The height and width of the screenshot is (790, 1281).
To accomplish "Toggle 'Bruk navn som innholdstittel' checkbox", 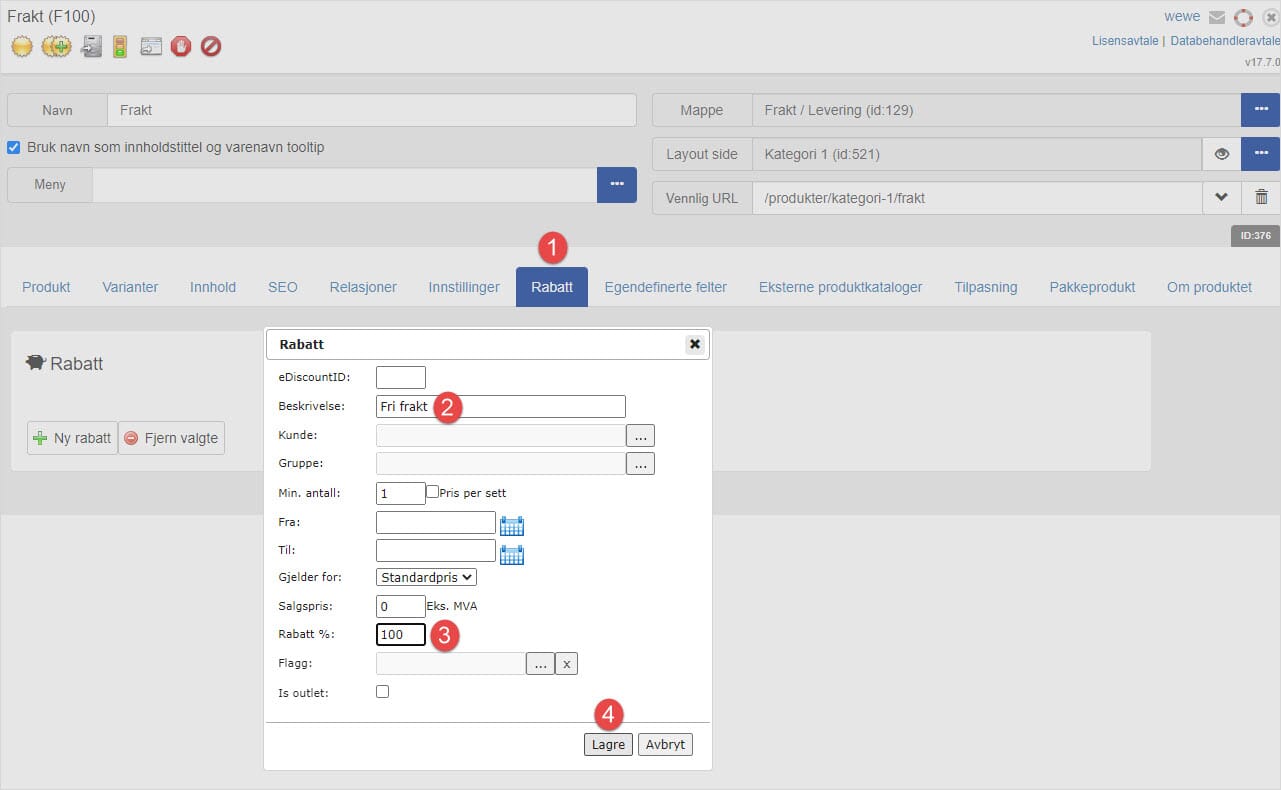I will pos(14,147).
